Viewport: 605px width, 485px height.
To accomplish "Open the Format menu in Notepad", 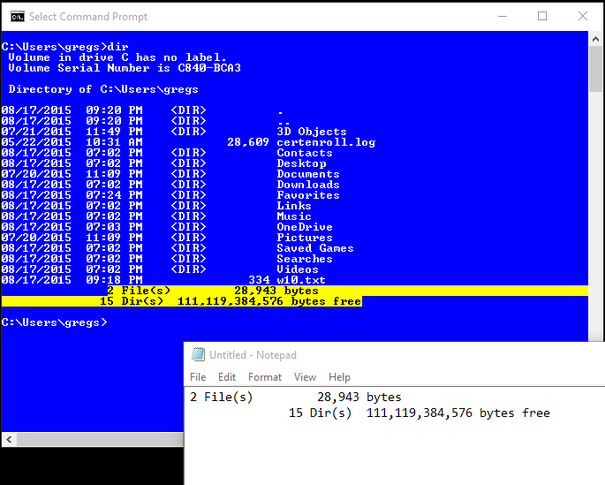I will pos(265,377).
